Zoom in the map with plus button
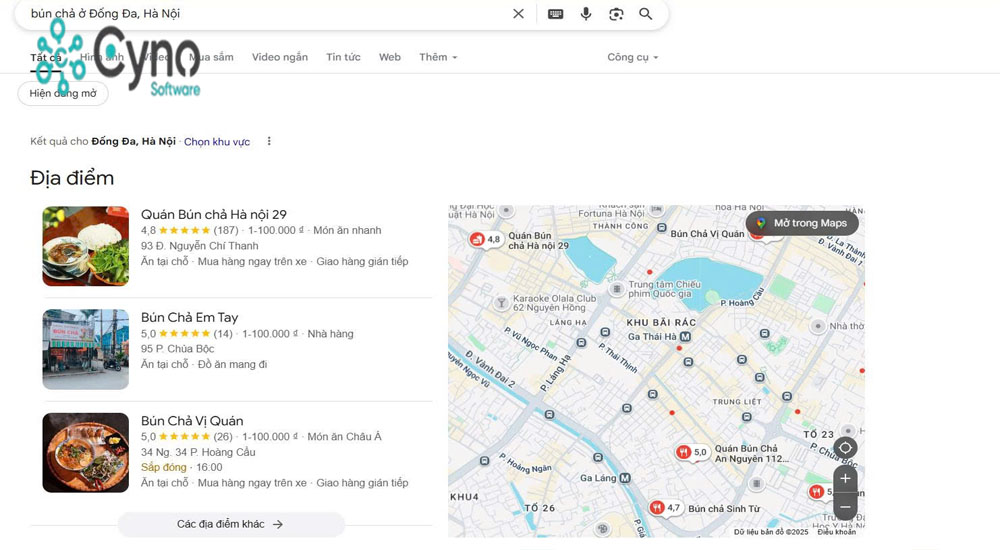1000x550 pixels. [x=845, y=479]
